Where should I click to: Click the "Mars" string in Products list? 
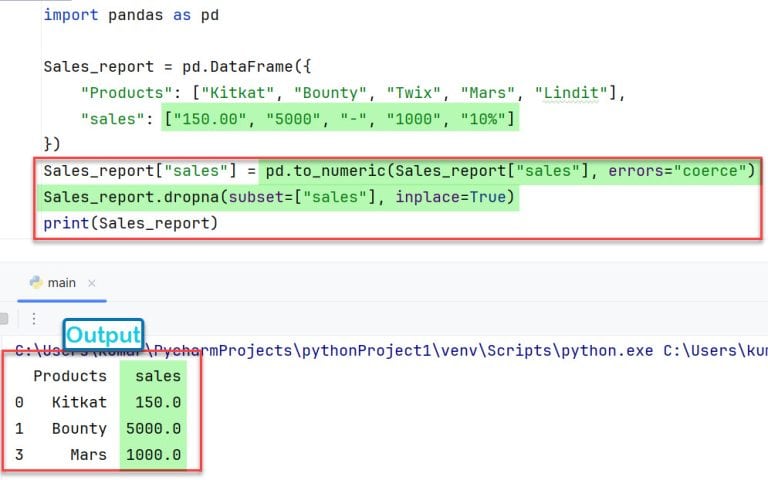487,93
